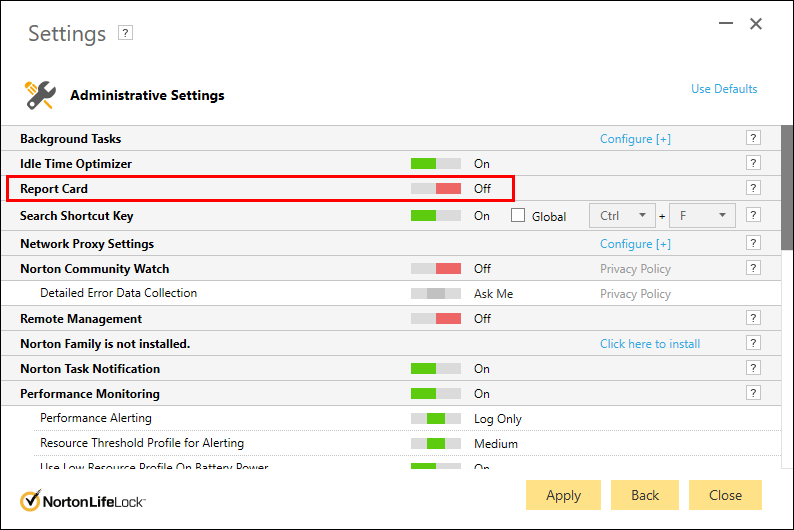Image resolution: width=794 pixels, height=530 pixels.
Task: Expand Background Tasks via Configure [+]
Action: [635, 139]
